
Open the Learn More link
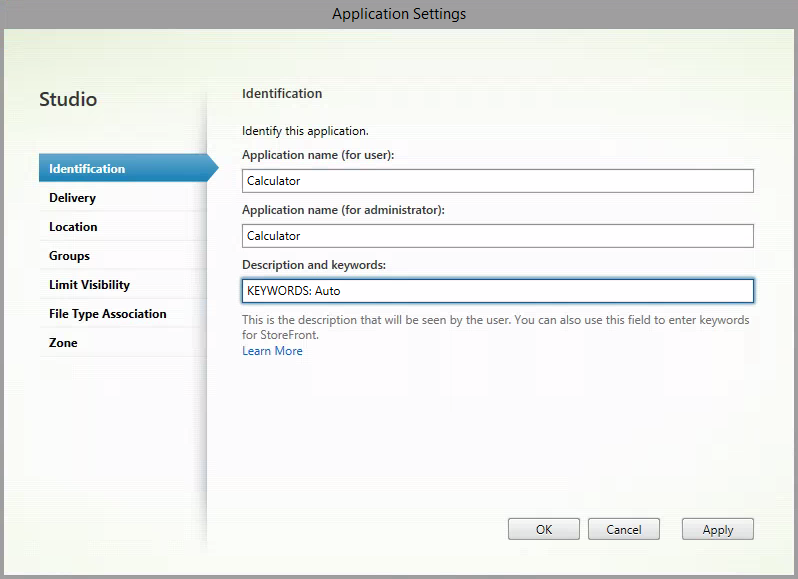coord(272,351)
